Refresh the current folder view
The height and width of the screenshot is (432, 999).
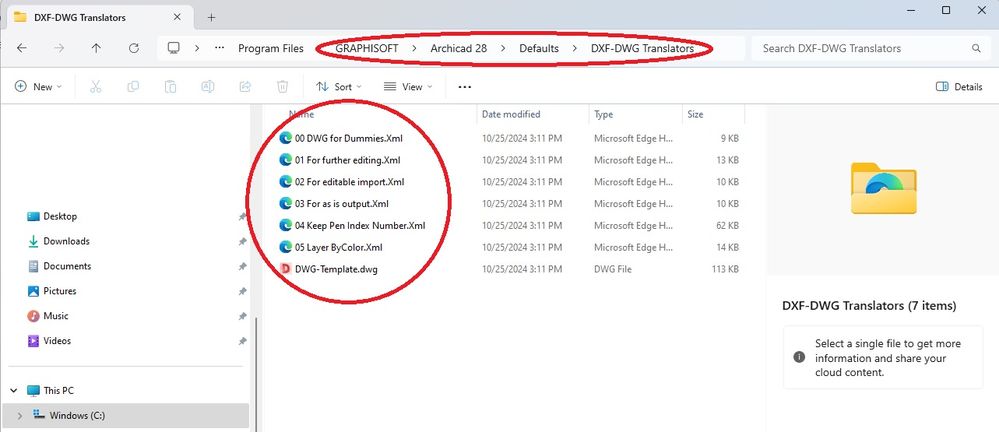tap(134, 48)
